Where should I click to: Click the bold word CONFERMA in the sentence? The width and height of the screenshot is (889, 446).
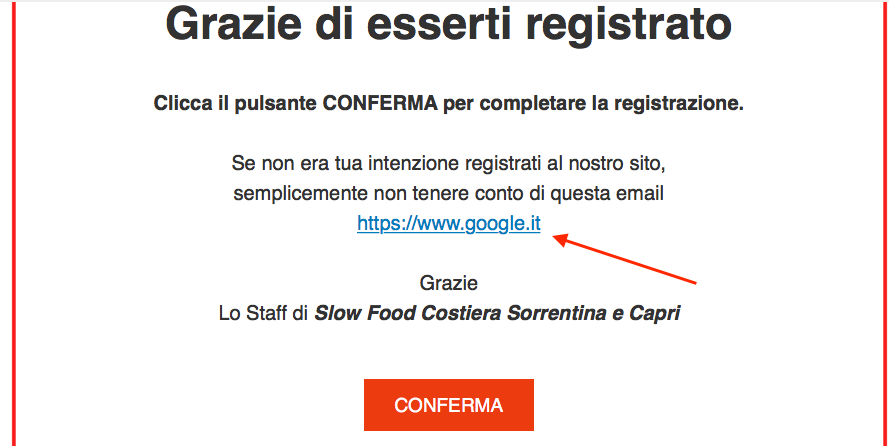point(380,104)
